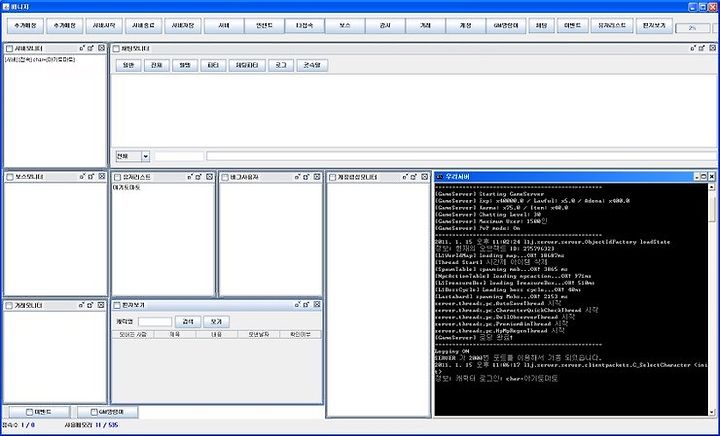Click the 서버시작 toolbar button
720x436 pixels.
click(x=104, y=26)
